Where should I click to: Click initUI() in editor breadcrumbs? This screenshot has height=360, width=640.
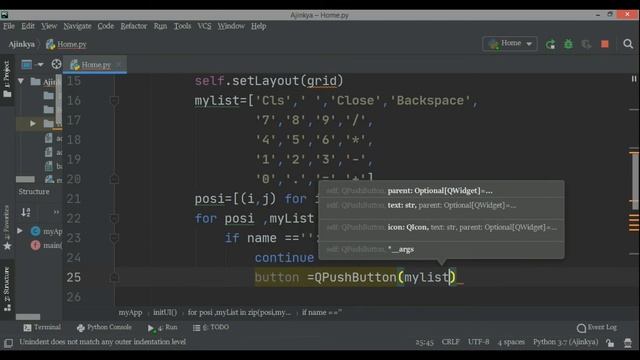(165, 312)
